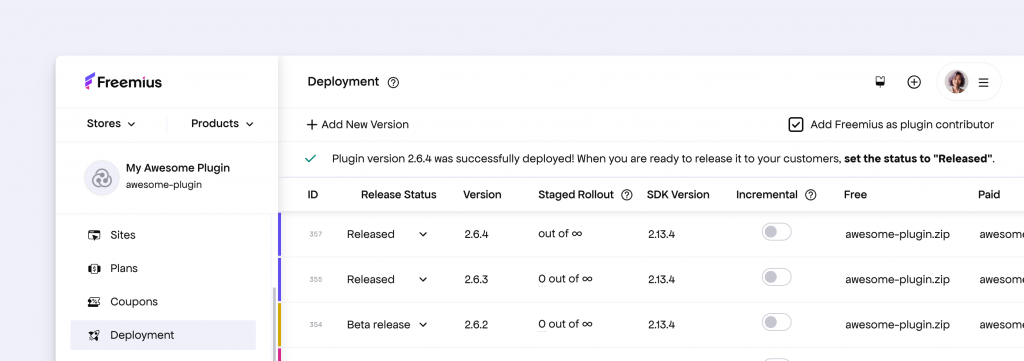Click the Plans sidebar icon
Viewport: 1024px width, 361px height.
click(94, 268)
